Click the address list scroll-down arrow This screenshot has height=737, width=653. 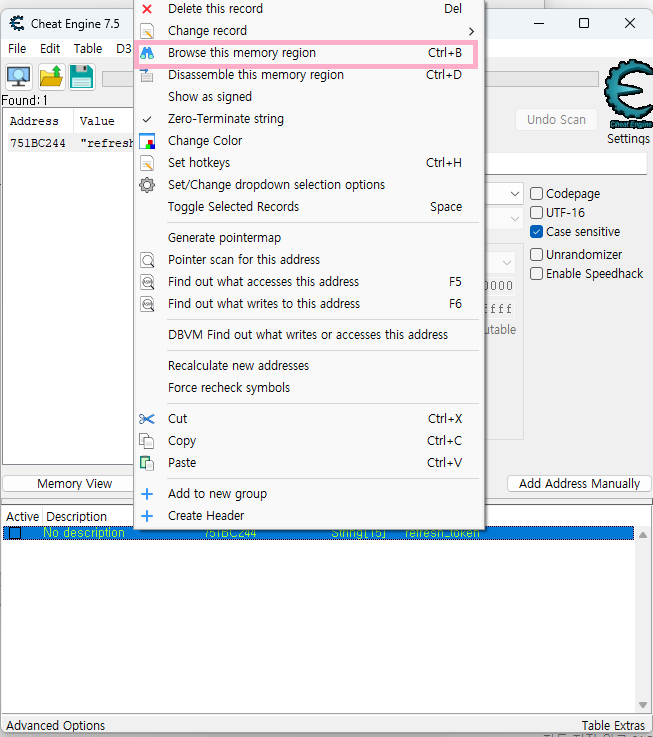pyautogui.click(x=643, y=705)
